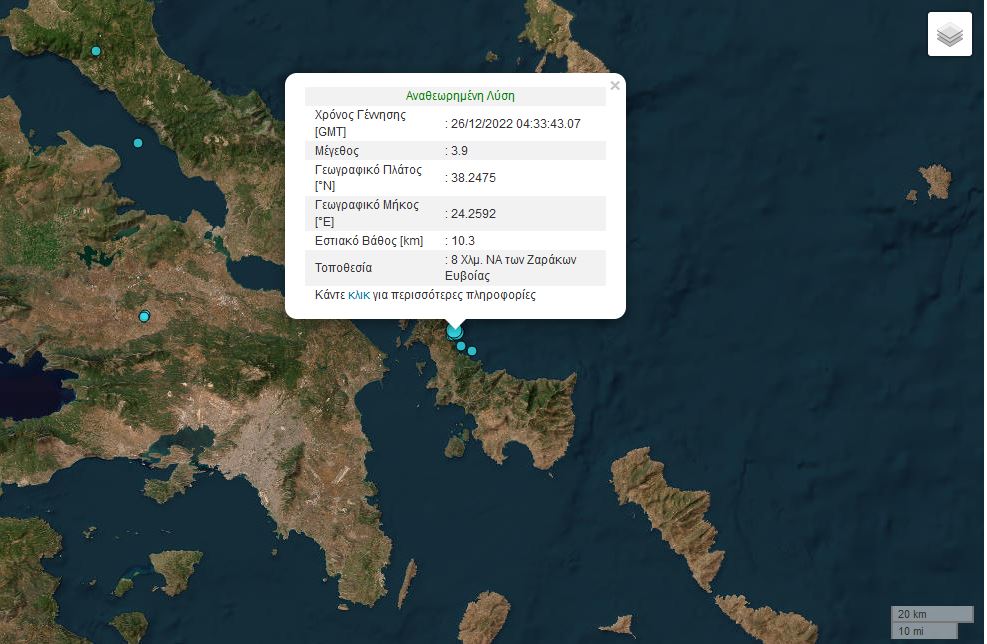This screenshot has height=644, width=987.
Task: Click the earthquake marker on the western mainland
Action: (144, 317)
